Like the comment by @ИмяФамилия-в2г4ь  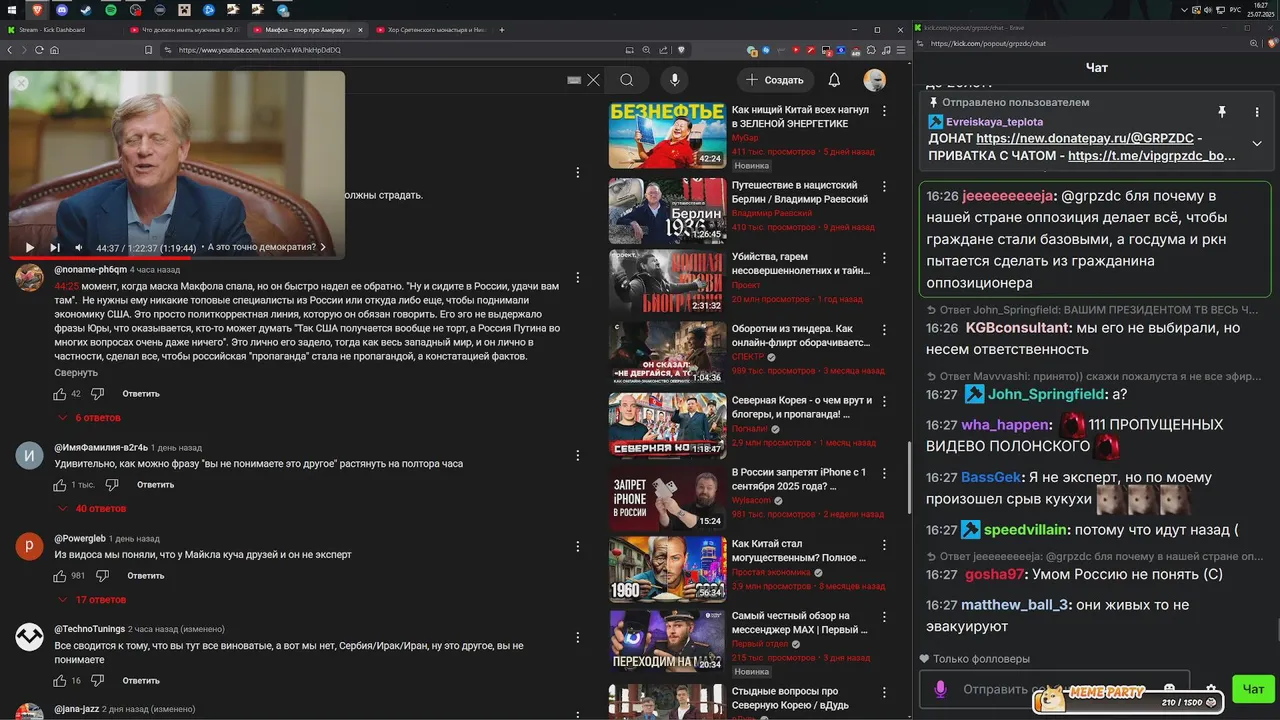tap(61, 485)
